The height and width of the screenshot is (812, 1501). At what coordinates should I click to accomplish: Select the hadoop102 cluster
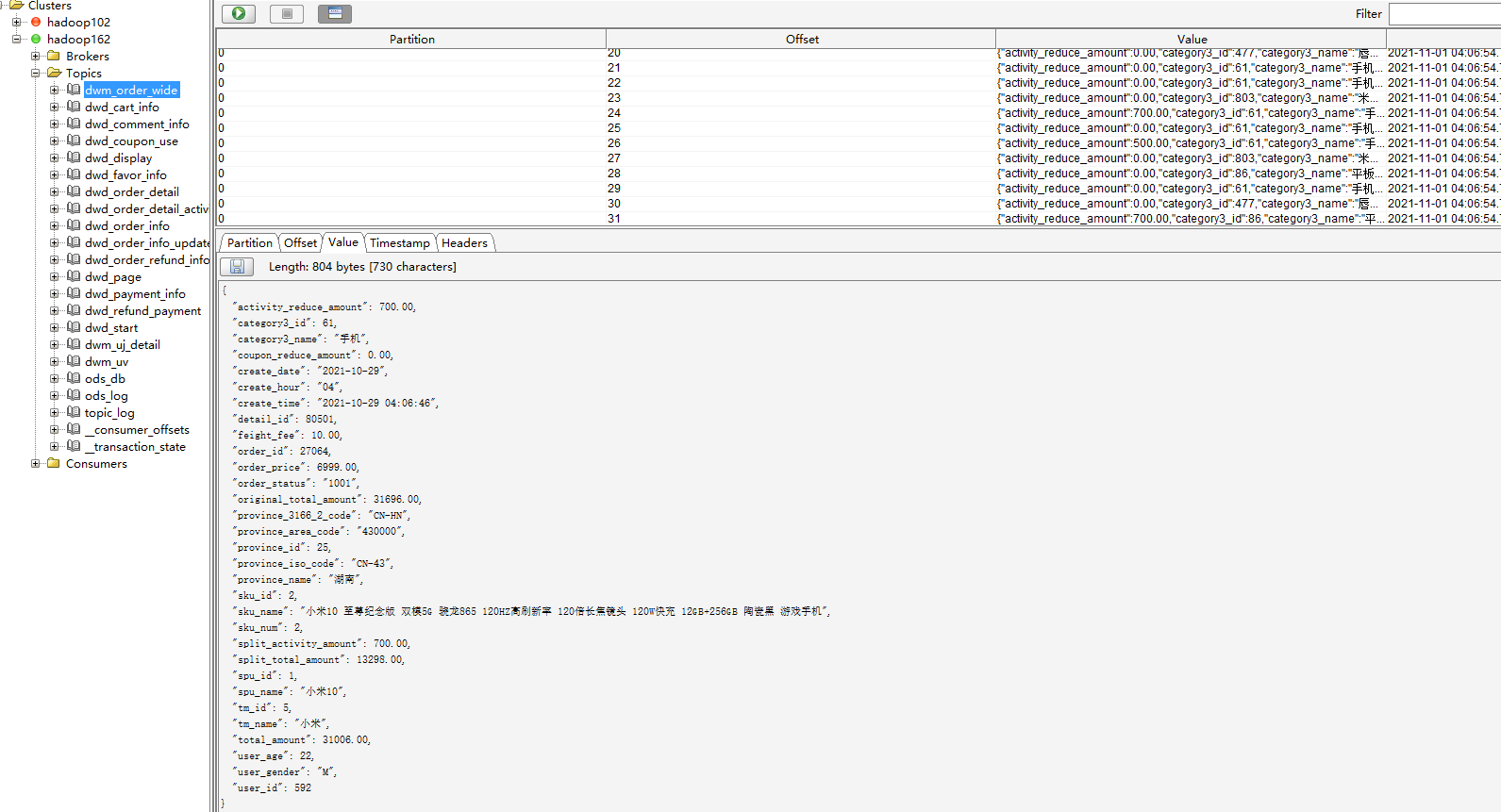tap(78, 22)
